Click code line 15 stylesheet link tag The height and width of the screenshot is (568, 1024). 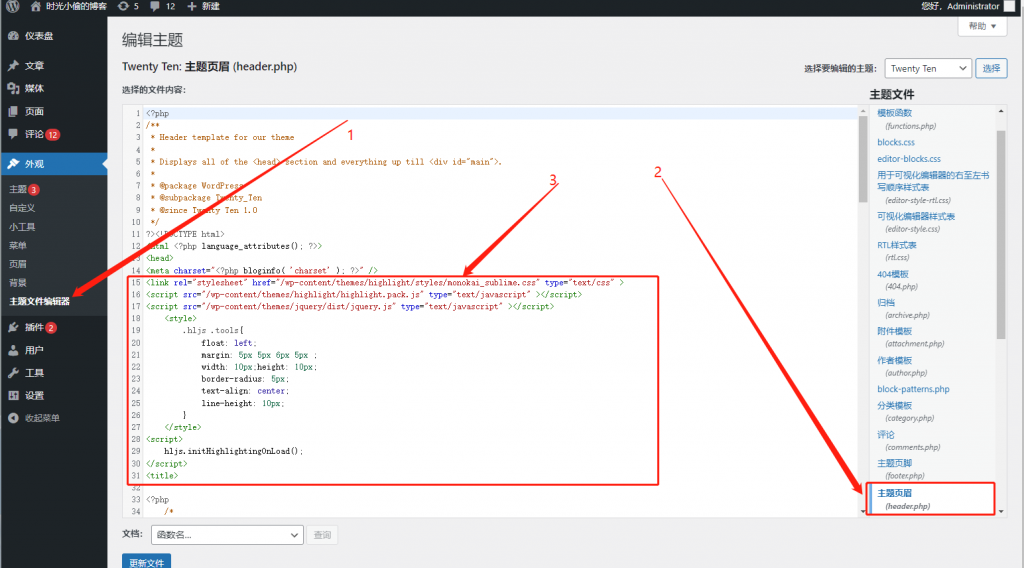coord(385,283)
